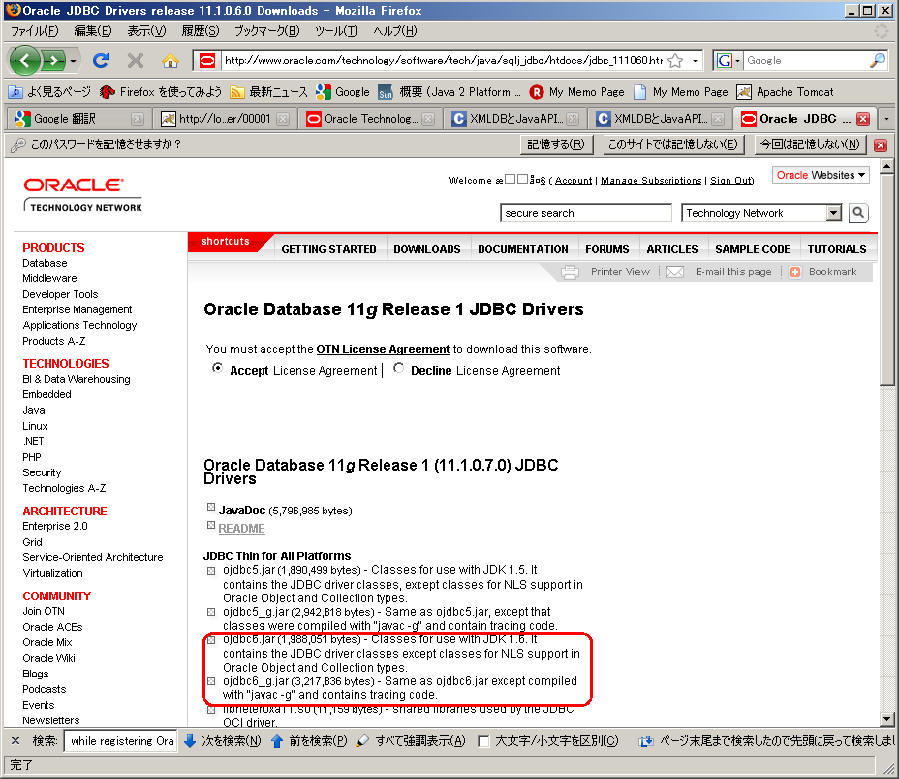Expand the Technology Network combo box
This screenshot has width=899, height=779.
point(833,213)
